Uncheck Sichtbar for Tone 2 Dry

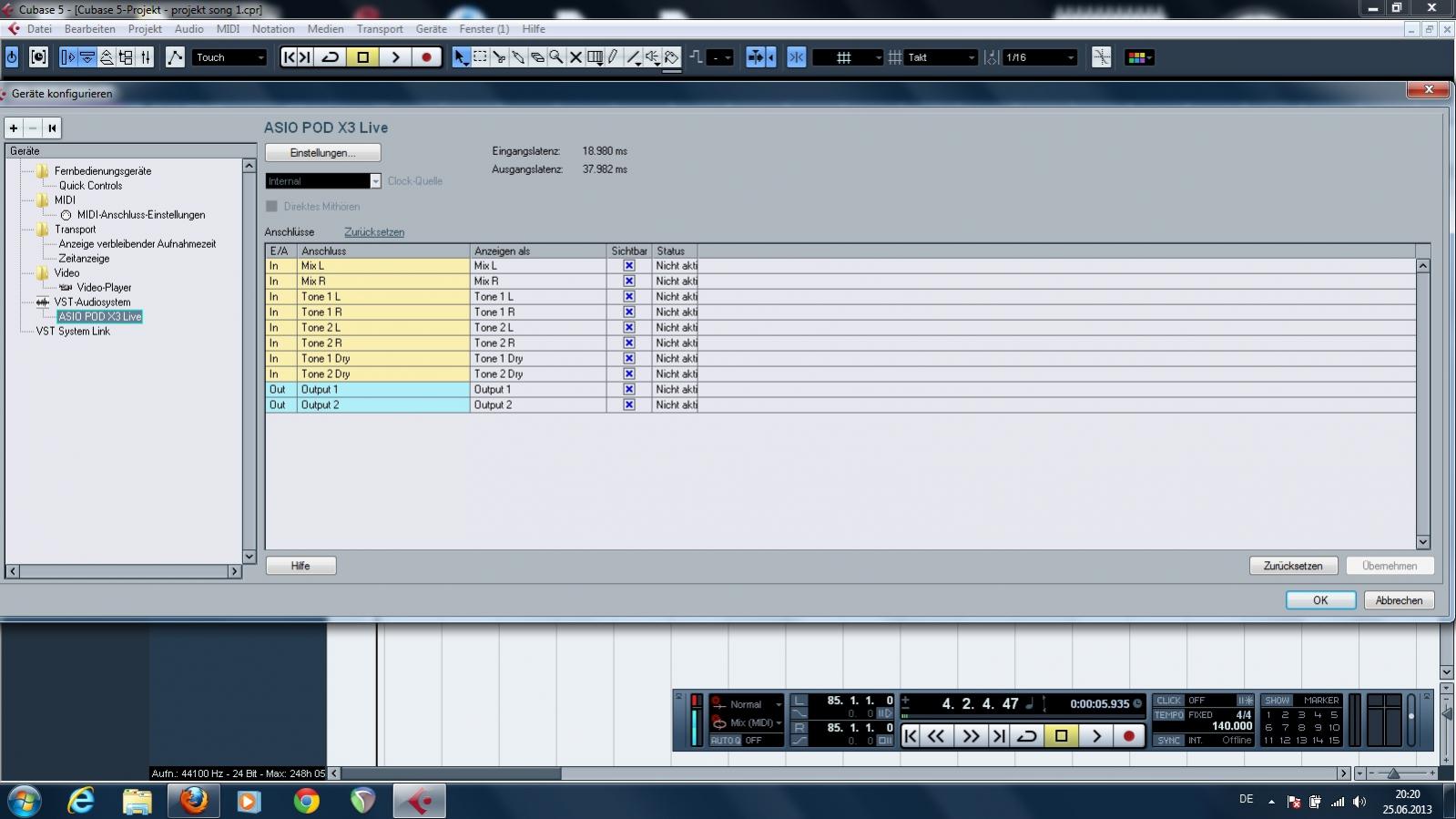pos(628,374)
